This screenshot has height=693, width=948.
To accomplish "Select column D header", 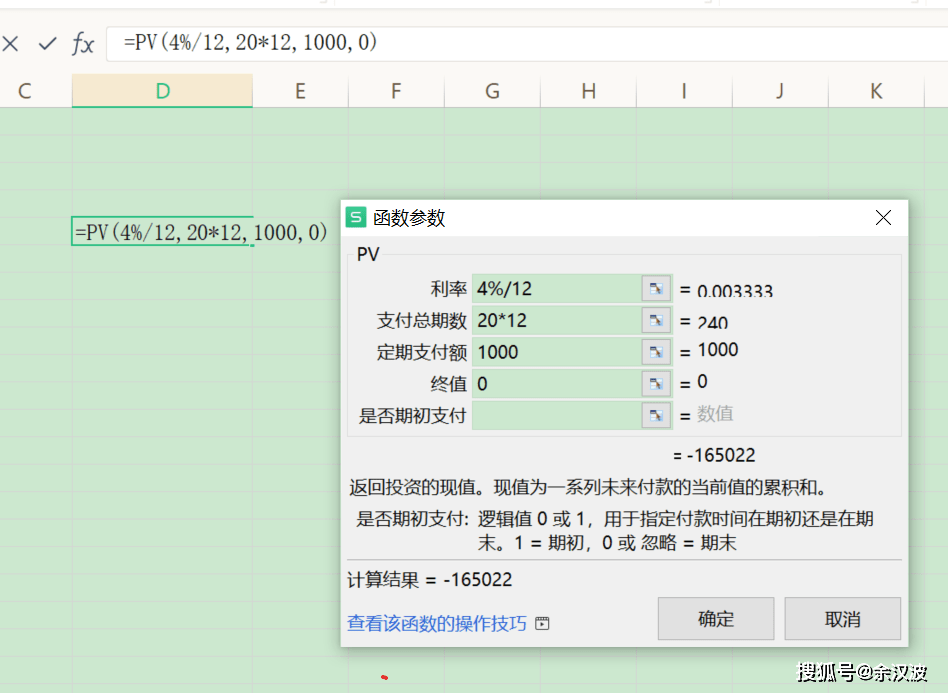I will coord(162,91).
